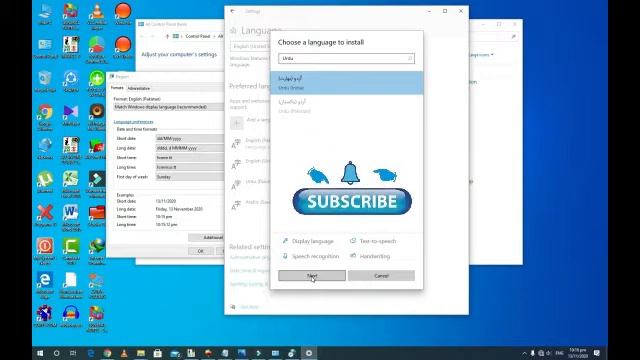Open the Format language dropdown in Region

(x=169, y=107)
